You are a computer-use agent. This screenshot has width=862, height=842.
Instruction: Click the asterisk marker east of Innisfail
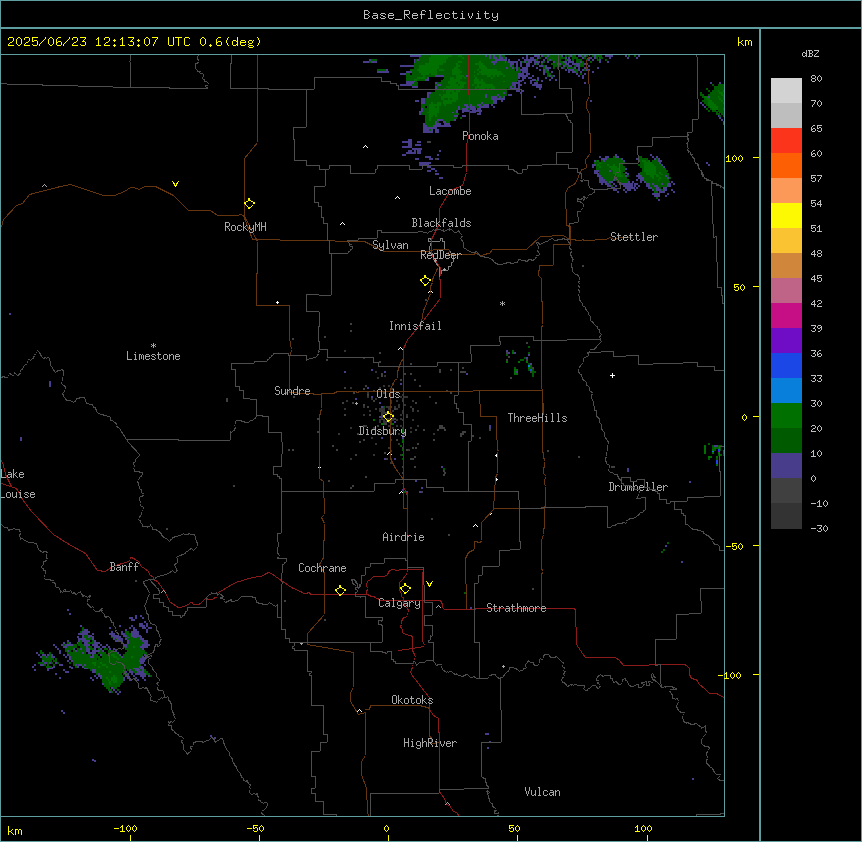[502, 303]
